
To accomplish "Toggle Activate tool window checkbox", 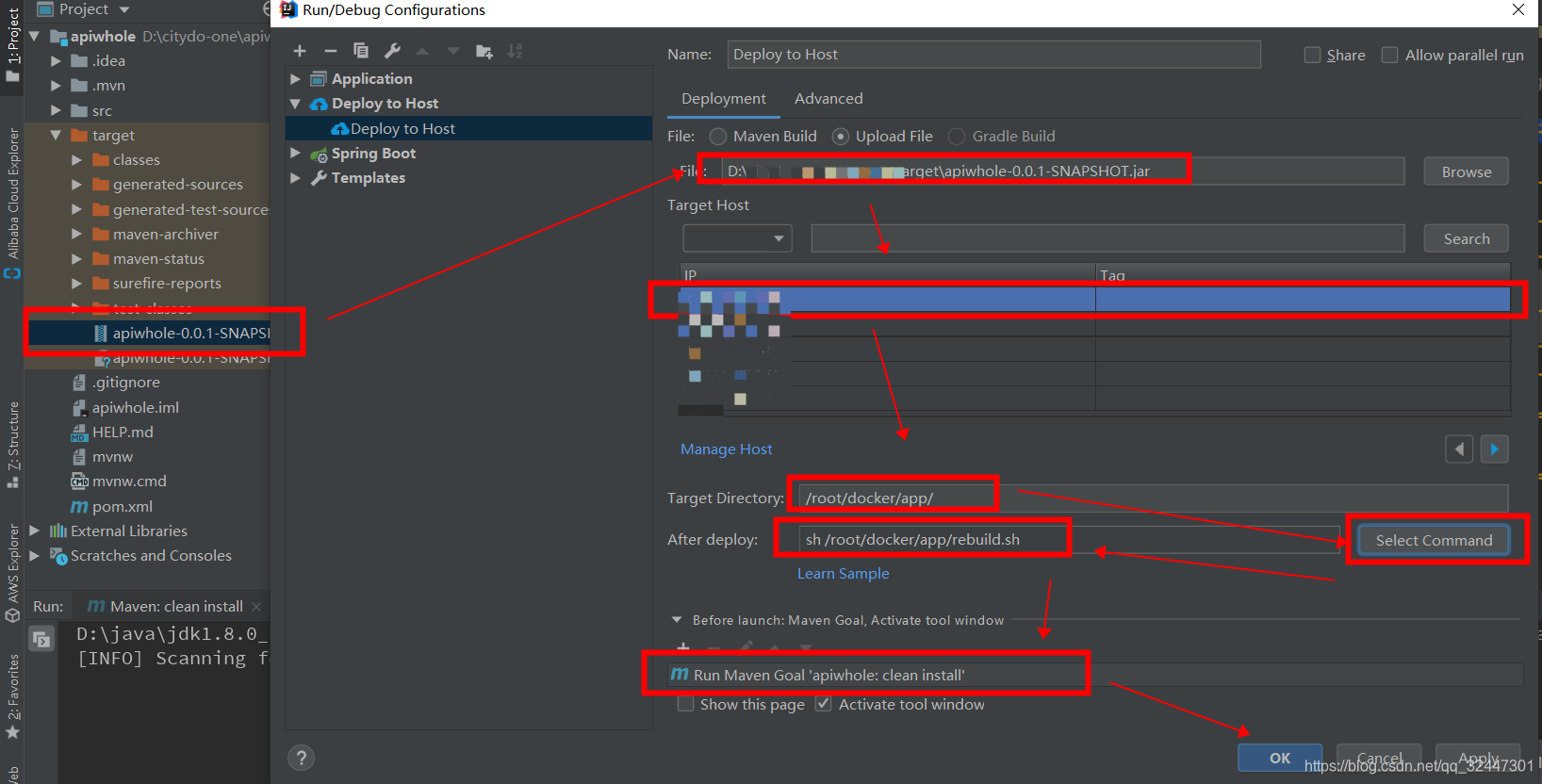I will 823,704.
